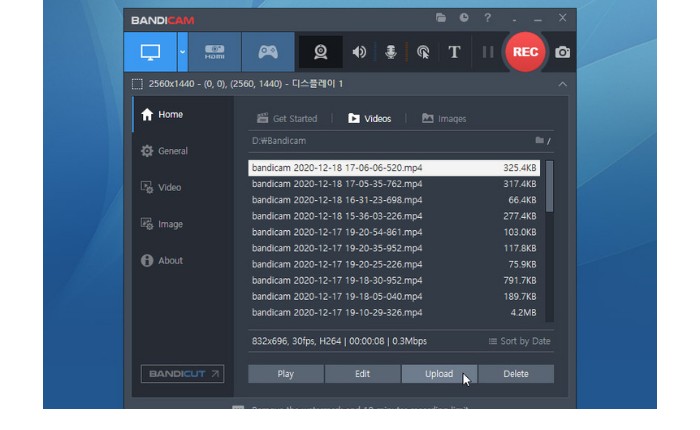Select screen recording mode monitor icon
This screenshot has width=700, height=430.
coord(150,52)
